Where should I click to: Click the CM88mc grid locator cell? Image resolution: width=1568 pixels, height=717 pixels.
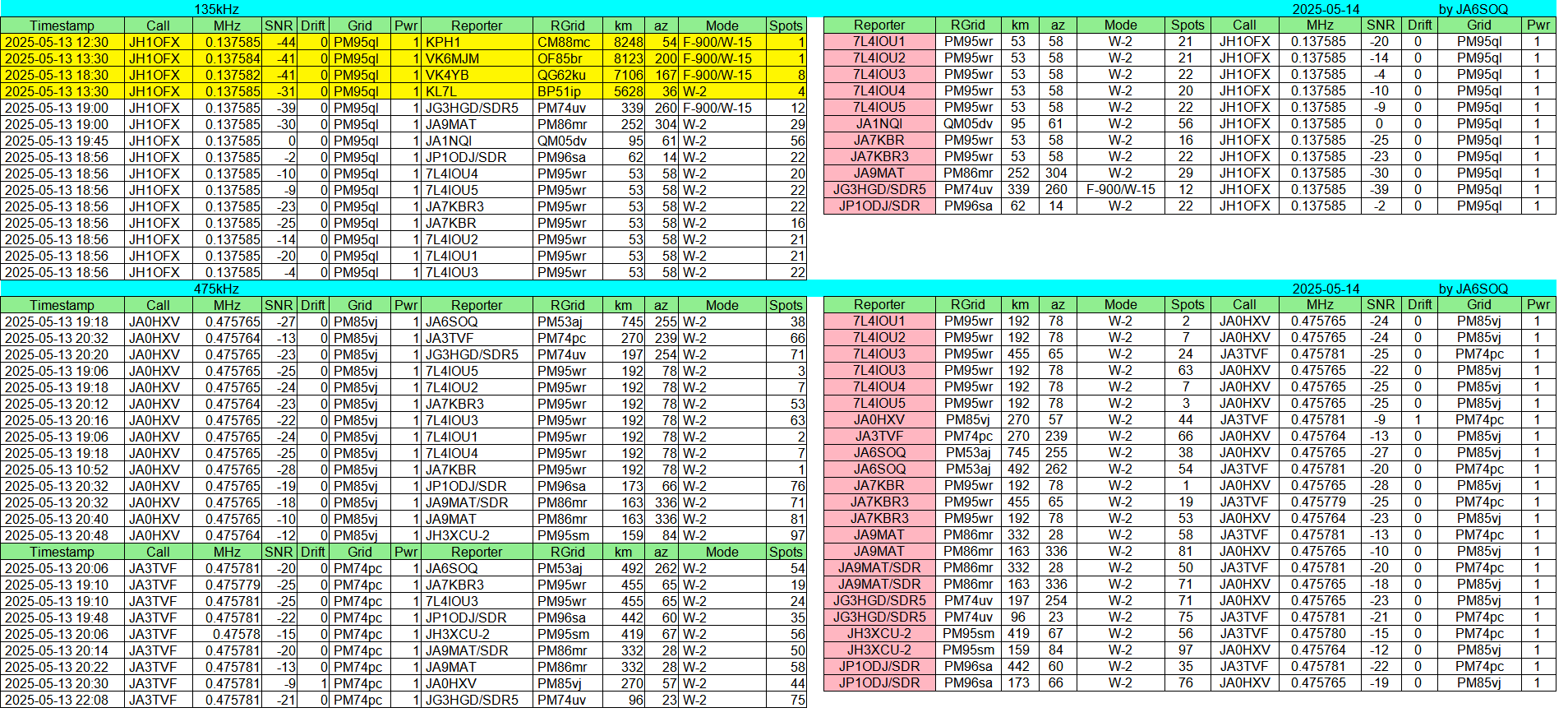point(567,42)
